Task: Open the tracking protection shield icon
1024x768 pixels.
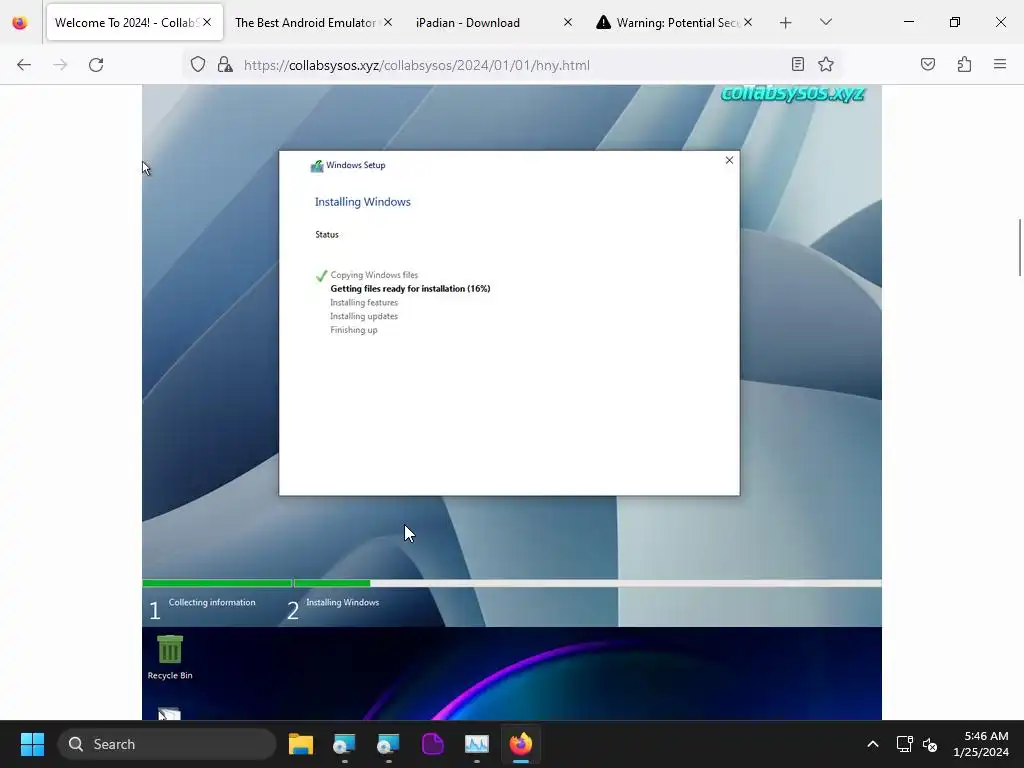Action: click(x=198, y=64)
